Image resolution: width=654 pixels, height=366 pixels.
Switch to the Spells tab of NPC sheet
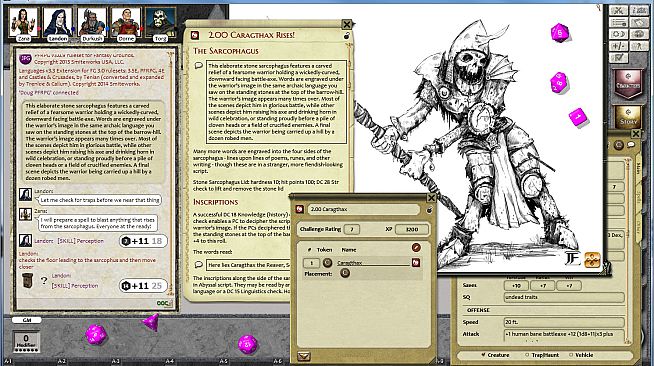point(639,197)
